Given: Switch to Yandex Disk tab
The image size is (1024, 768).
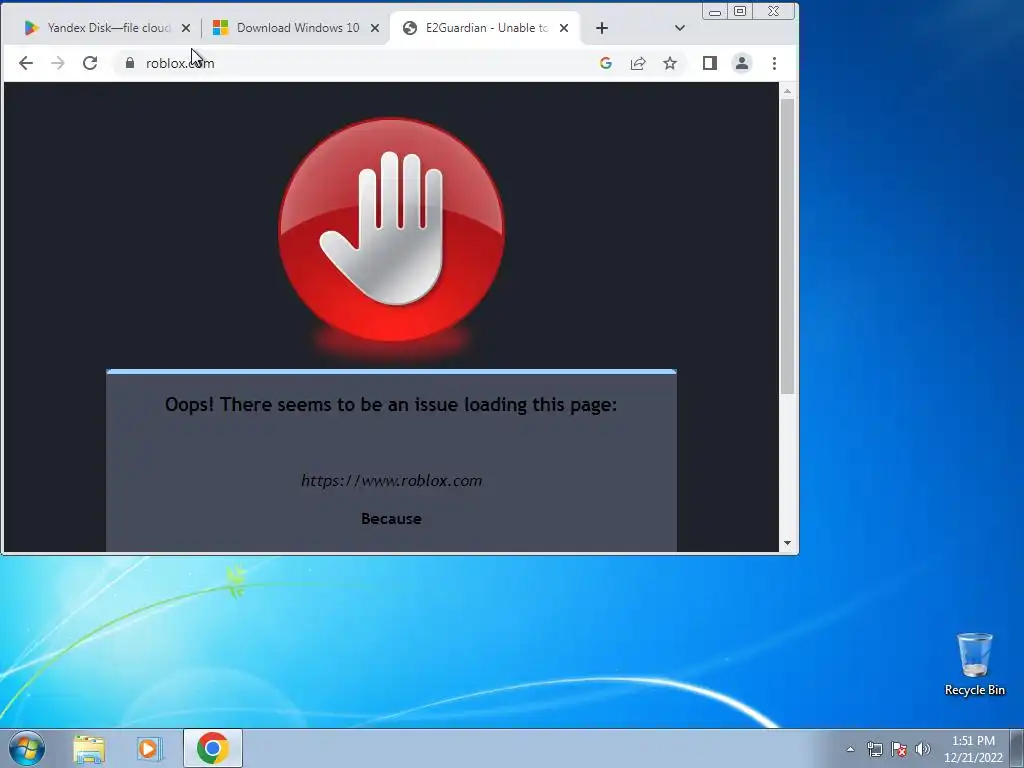Looking at the screenshot, I should (98, 28).
